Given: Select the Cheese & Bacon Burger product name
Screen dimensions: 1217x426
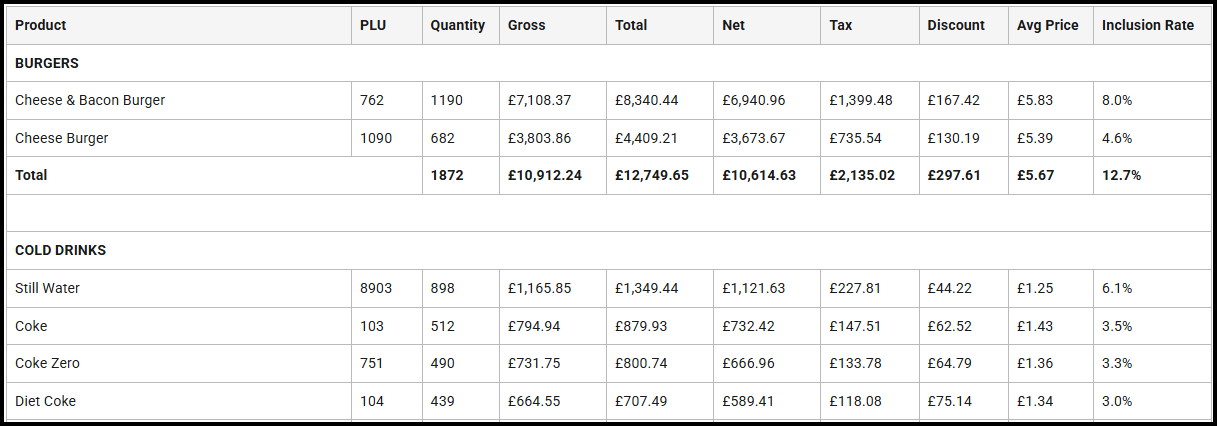Looking at the screenshot, I should tap(90, 100).
